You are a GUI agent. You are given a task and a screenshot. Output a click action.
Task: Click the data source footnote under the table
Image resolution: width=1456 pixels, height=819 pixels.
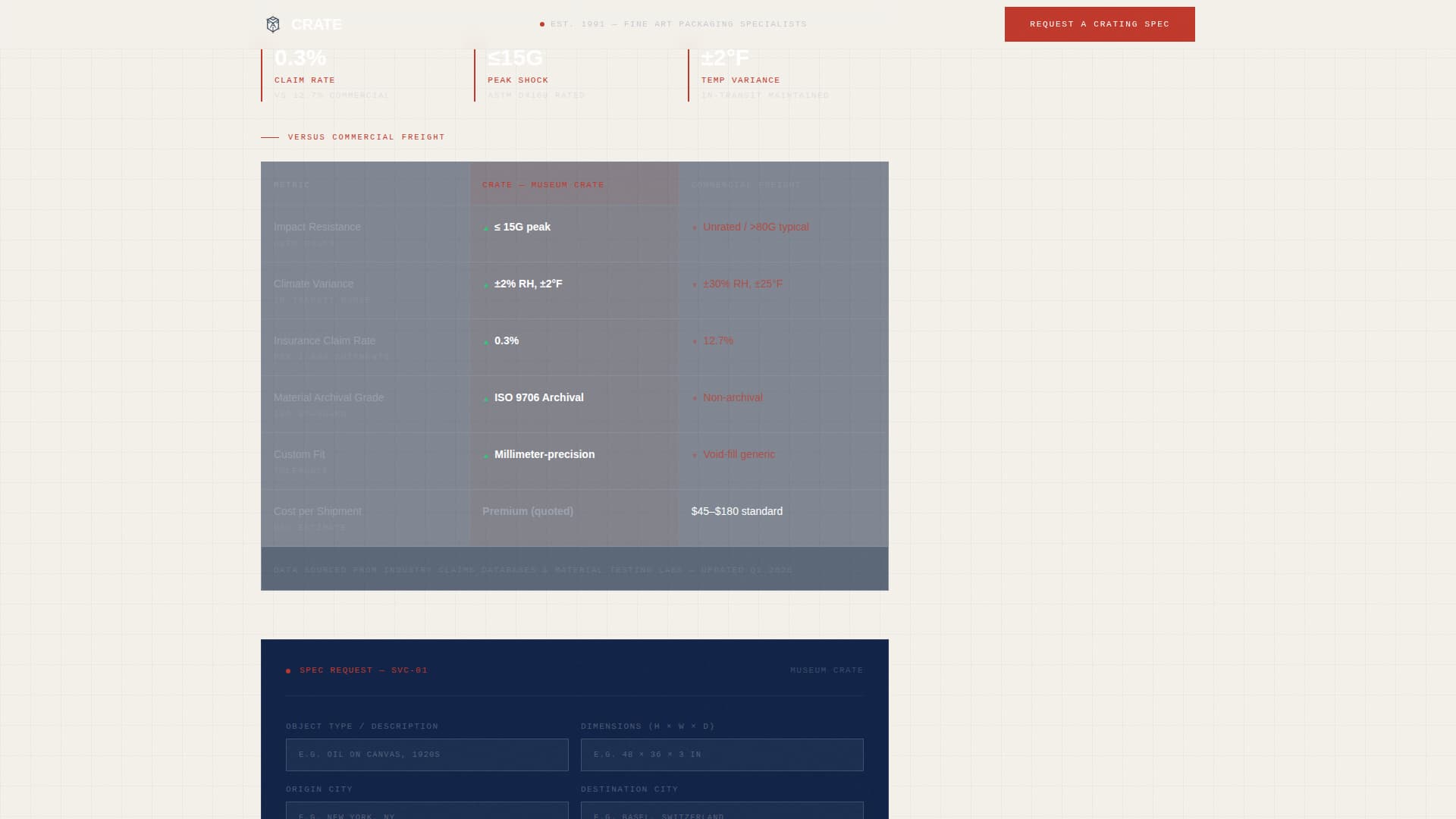[x=533, y=570]
